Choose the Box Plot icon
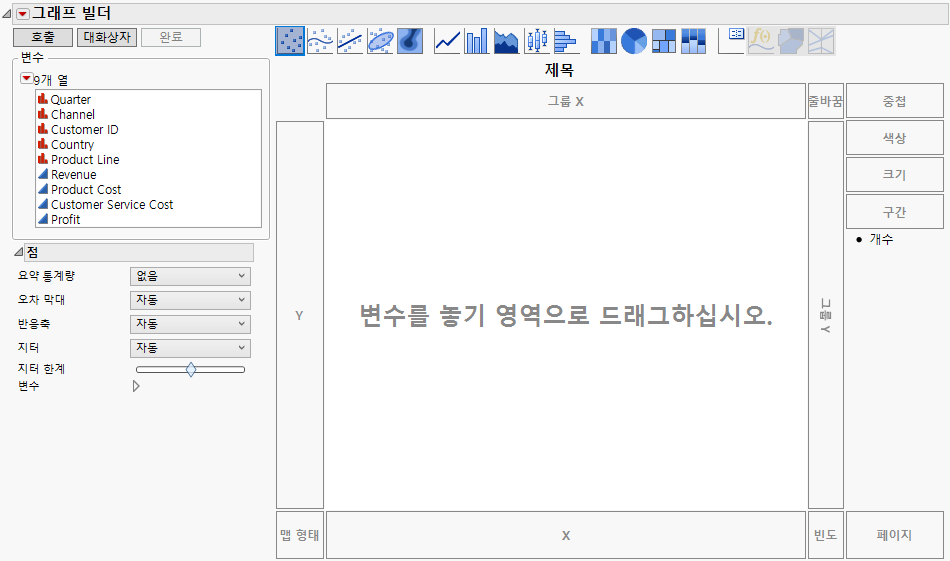Viewport: 950px width, 561px height. (x=537, y=41)
